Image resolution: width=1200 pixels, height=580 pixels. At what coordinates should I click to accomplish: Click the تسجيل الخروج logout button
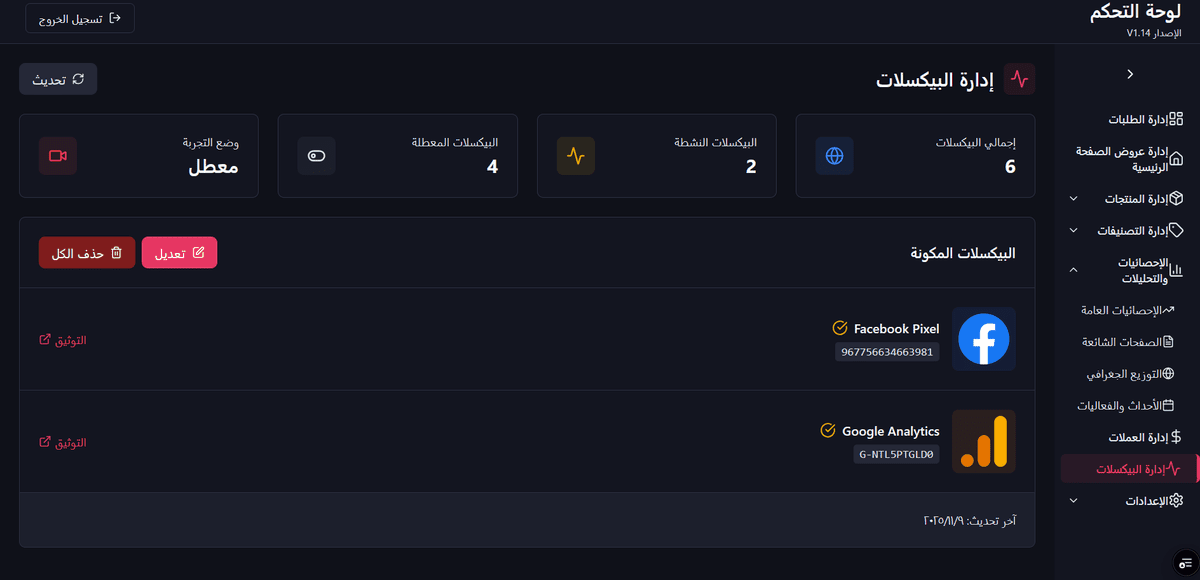[80, 18]
